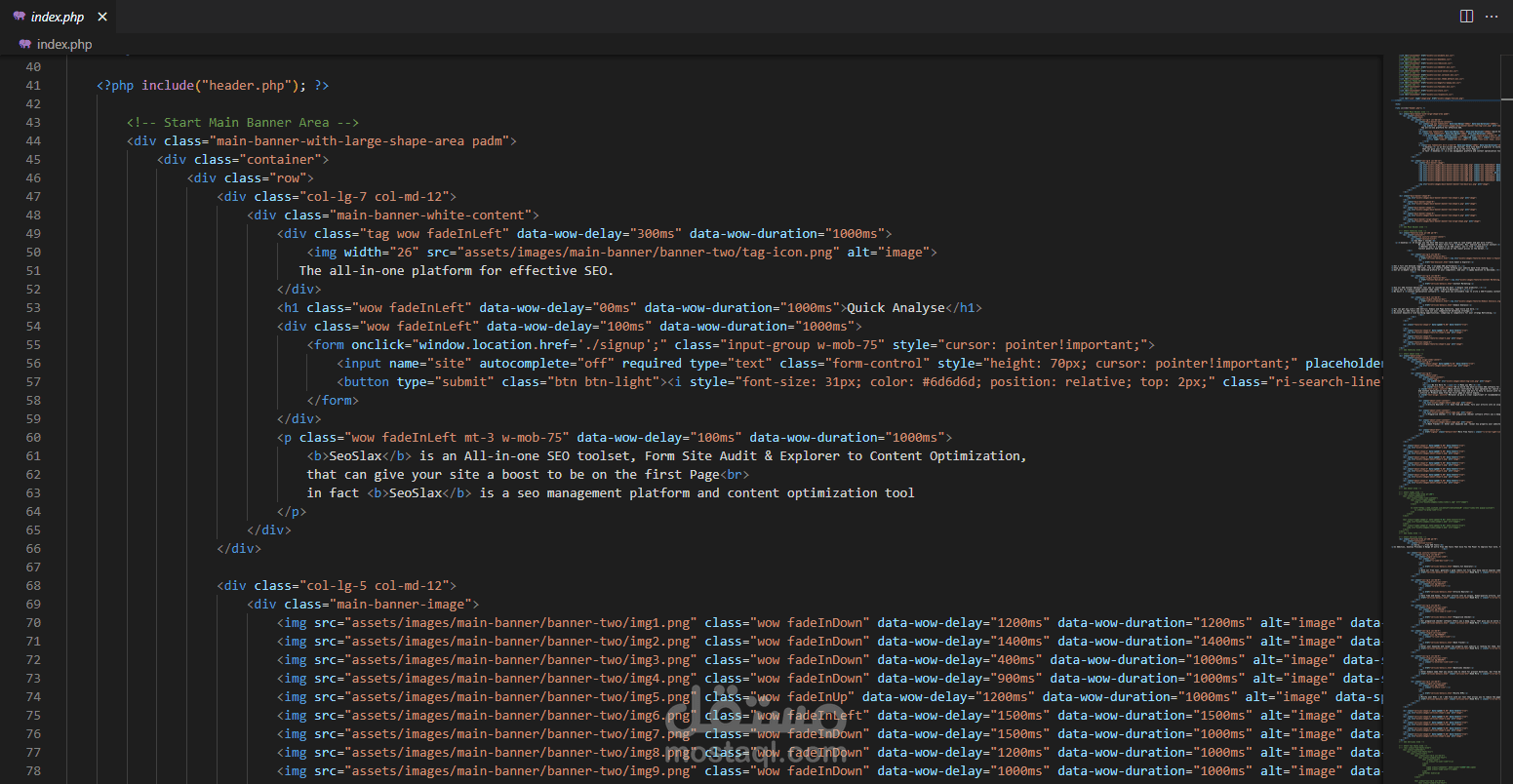1513x784 pixels.
Task: Click the "container" class value on line 45
Action: pos(281,159)
